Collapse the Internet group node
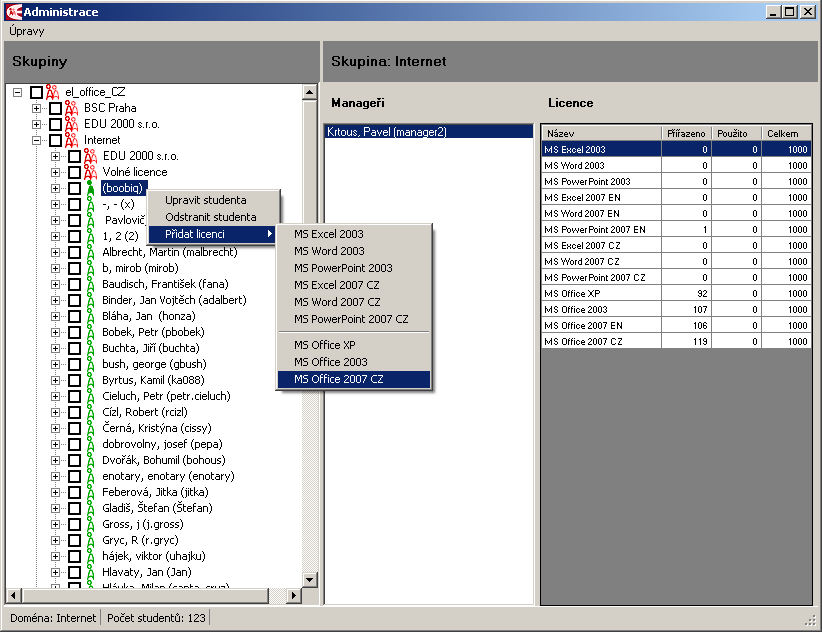 click(36, 140)
